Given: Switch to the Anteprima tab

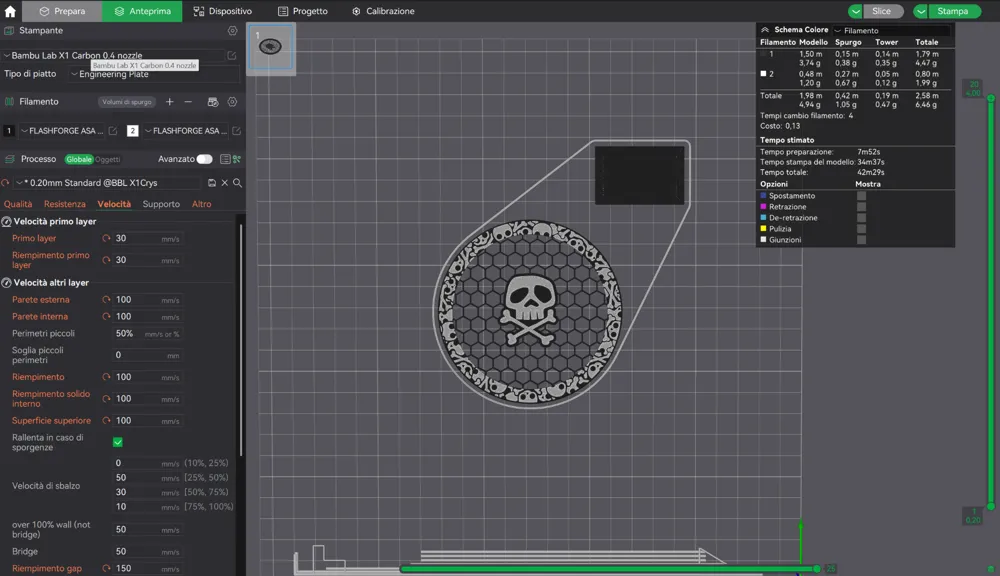Looking at the screenshot, I should pyautogui.click(x=142, y=11).
